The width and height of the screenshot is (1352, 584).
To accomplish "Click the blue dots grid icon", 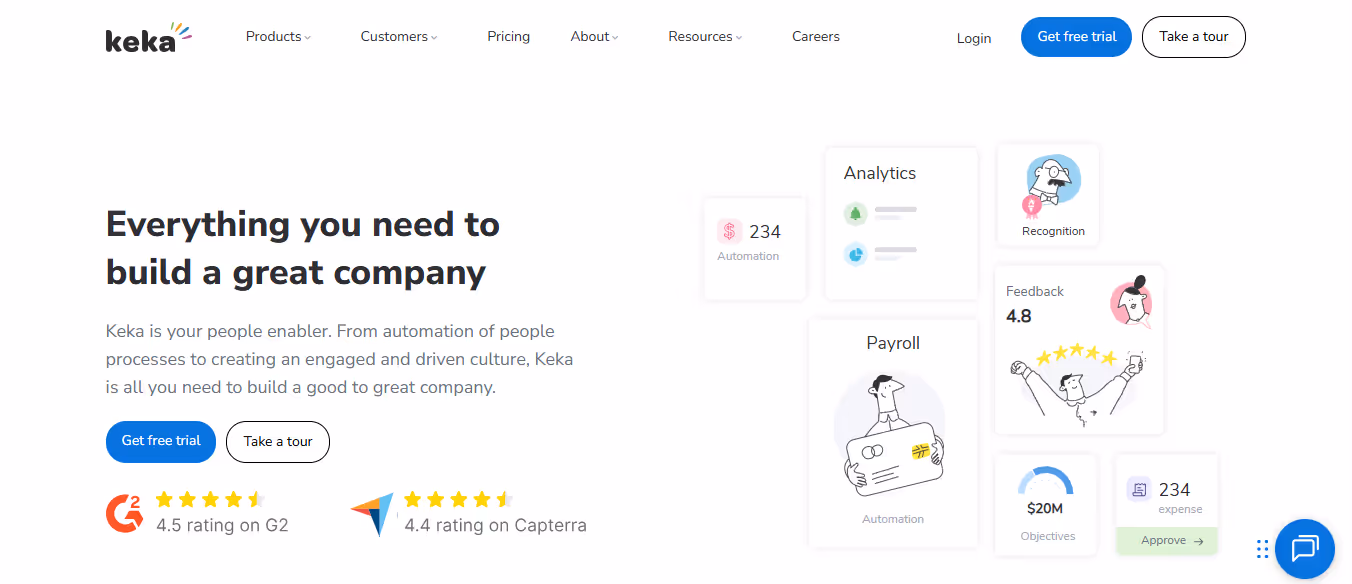I will pos(1262,549).
